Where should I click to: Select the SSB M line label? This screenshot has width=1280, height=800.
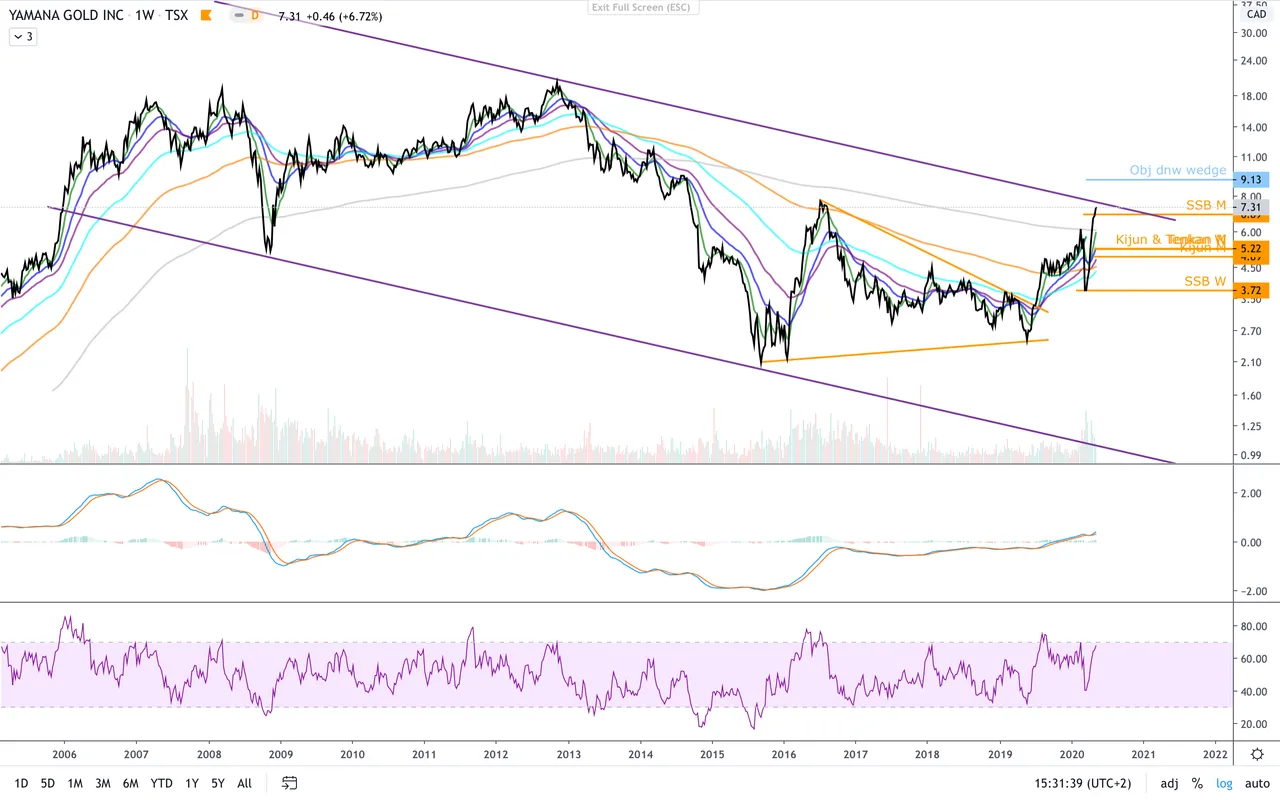(x=1206, y=205)
